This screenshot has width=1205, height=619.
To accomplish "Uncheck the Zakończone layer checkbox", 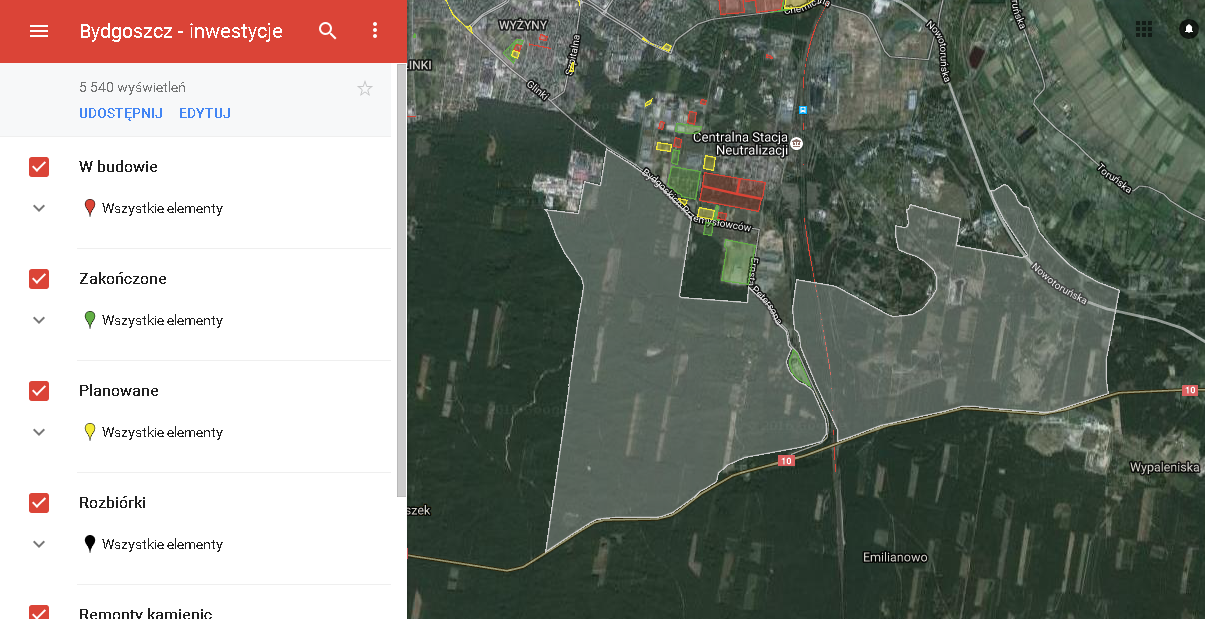I will 39,279.
